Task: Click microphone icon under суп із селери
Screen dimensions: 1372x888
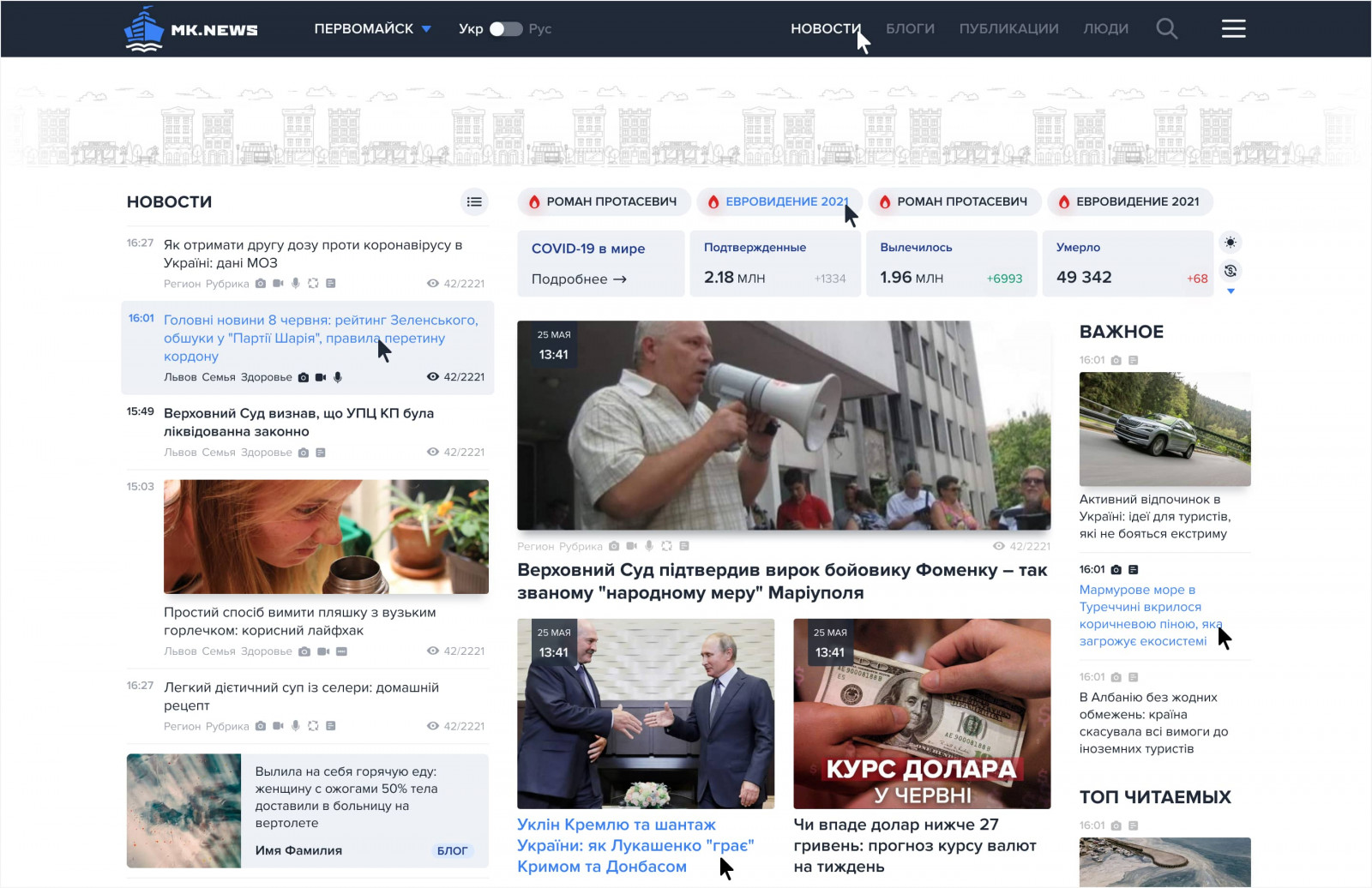Action: coord(296,726)
